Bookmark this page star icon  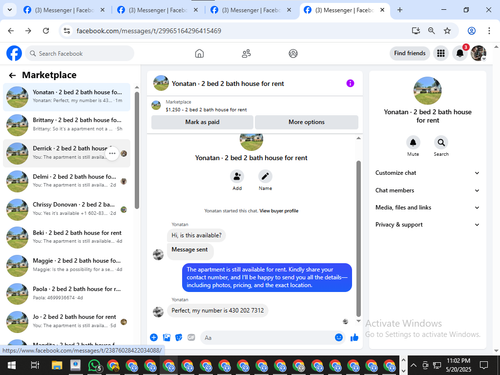tap(447, 31)
